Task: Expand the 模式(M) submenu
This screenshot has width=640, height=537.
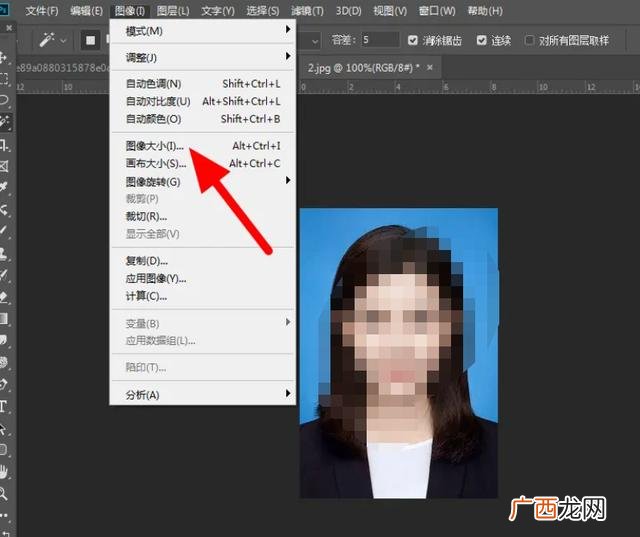Action: [x=203, y=31]
